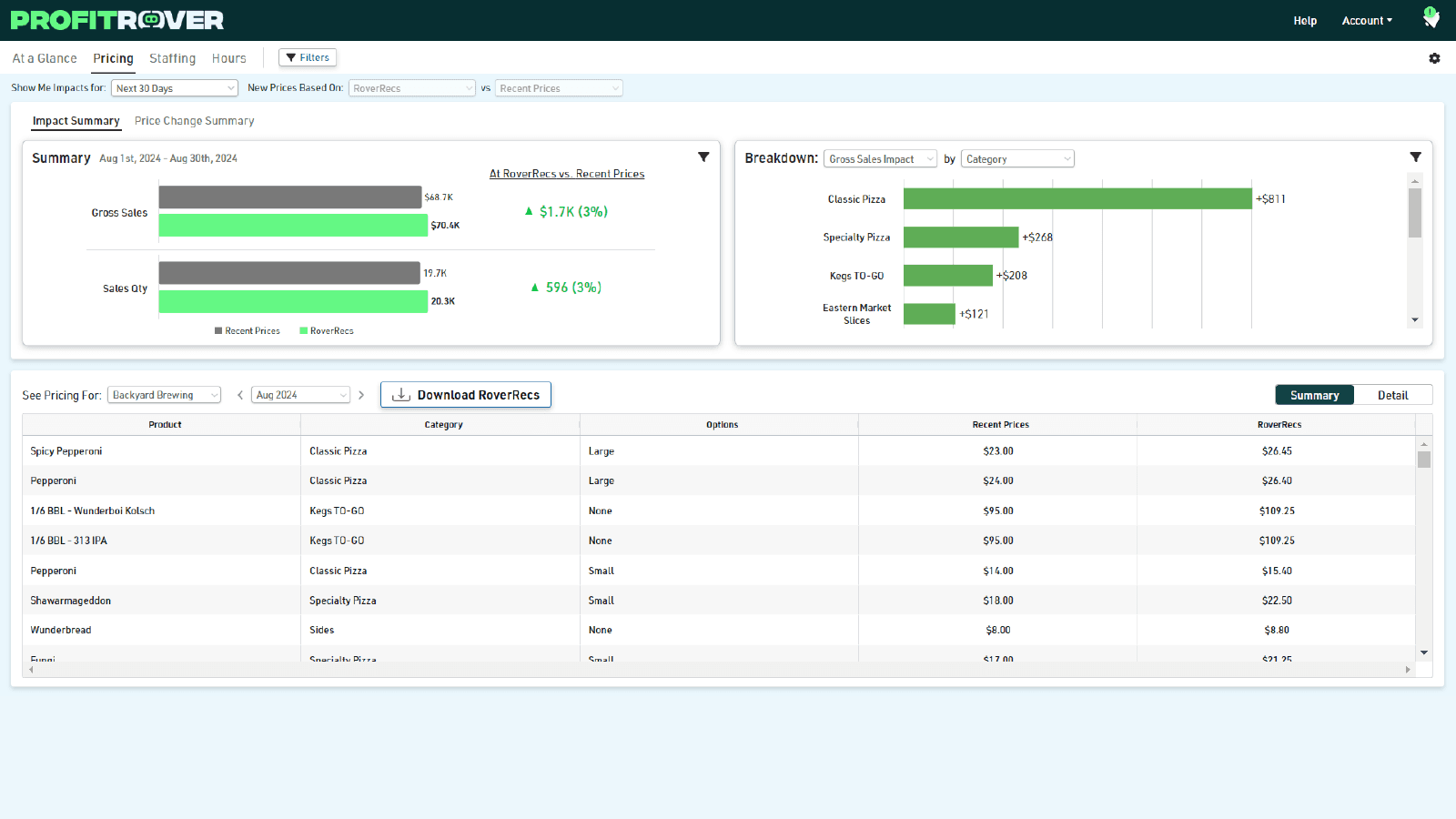Screen dimensions: 1456x819
Task: Click the Summary chart filter funnel icon
Action: [x=703, y=157]
